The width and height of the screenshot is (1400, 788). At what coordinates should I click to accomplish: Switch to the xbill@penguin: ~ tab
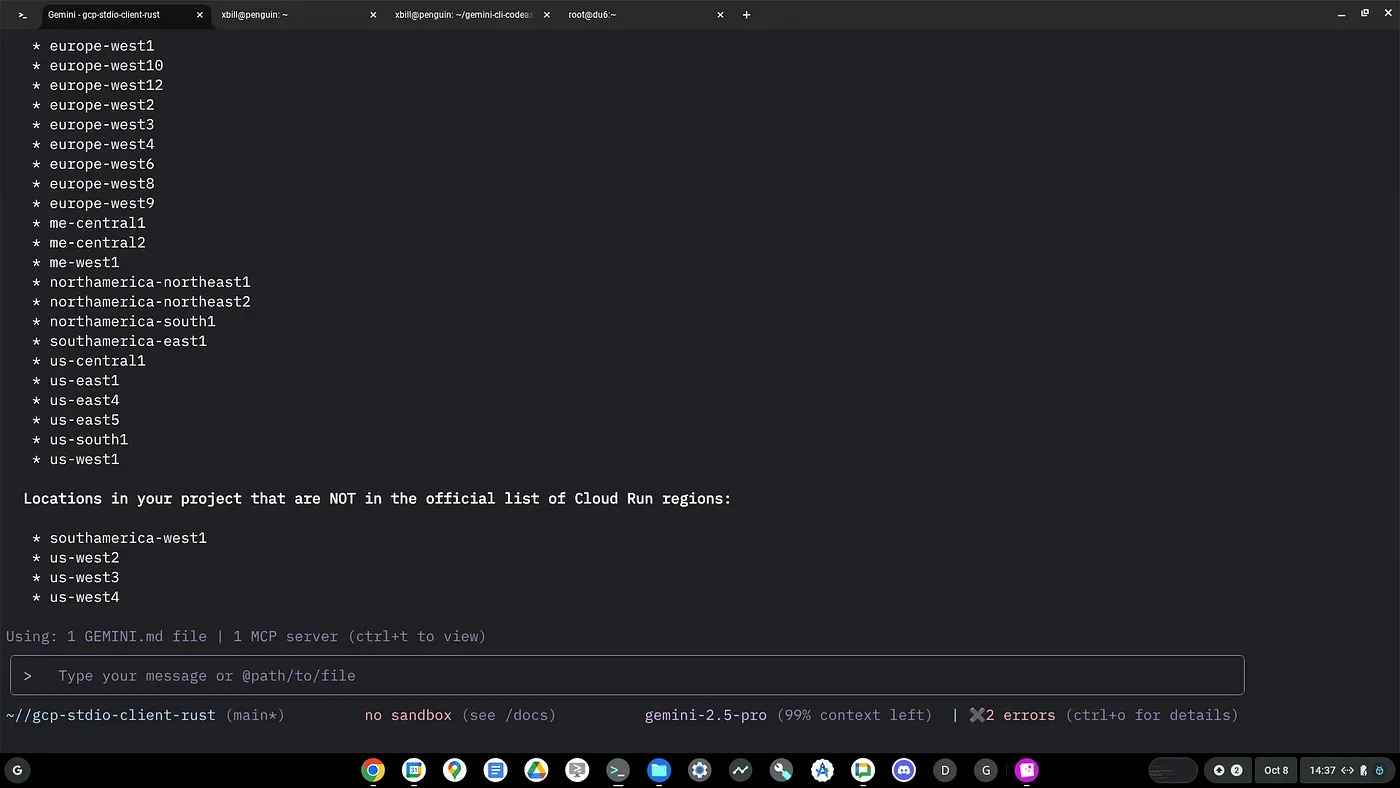[290, 15]
